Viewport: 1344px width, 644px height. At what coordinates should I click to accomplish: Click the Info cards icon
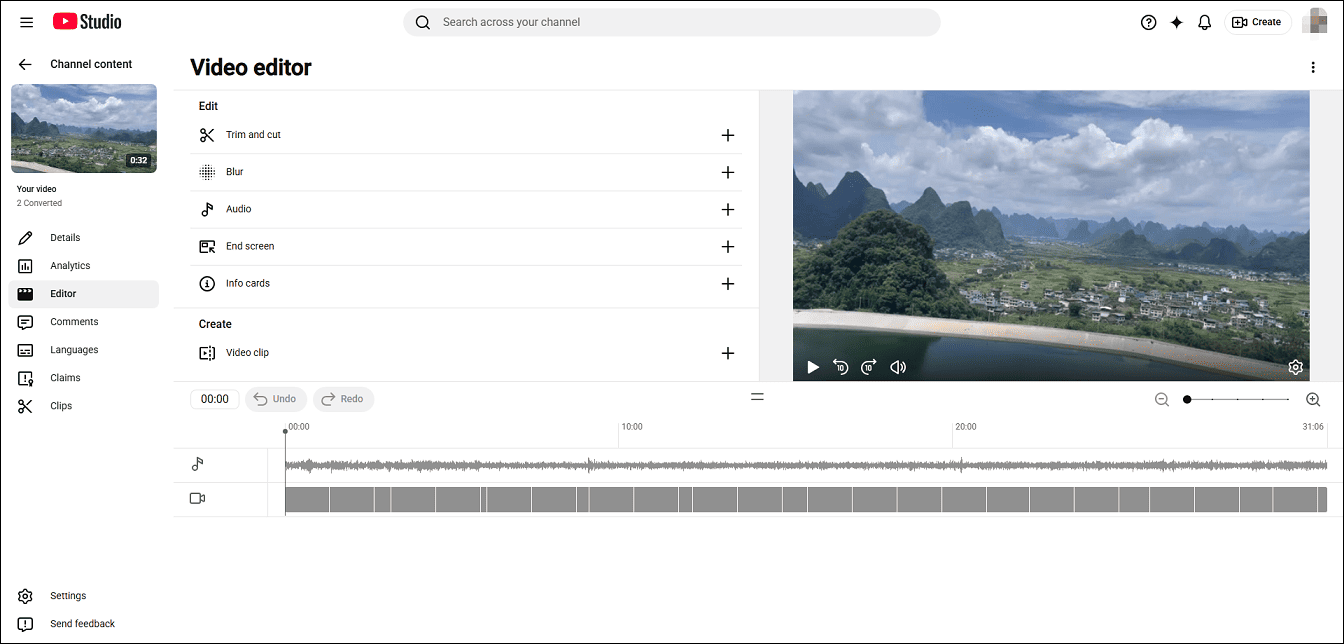[207, 284]
